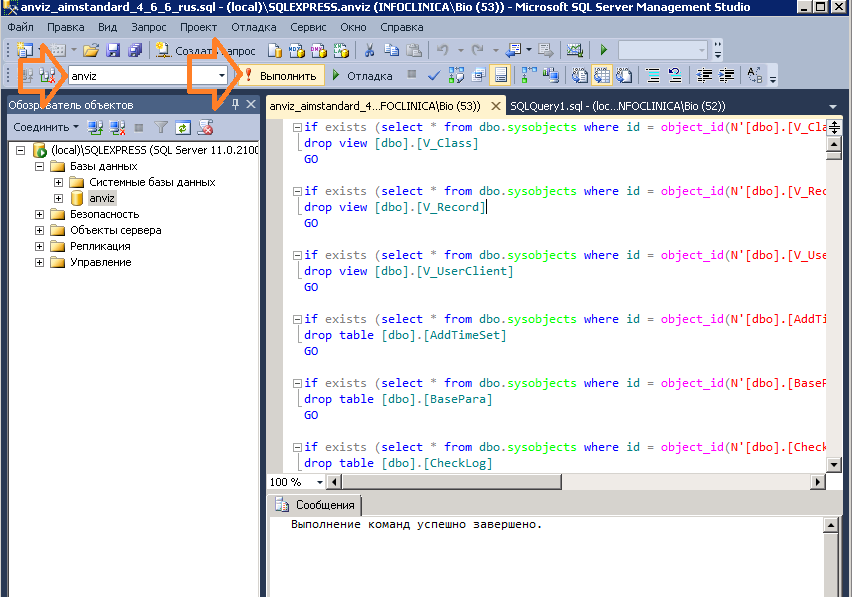The width and height of the screenshot is (852, 597).
Task: Select the Сообщения results tab
Action: coord(316,505)
